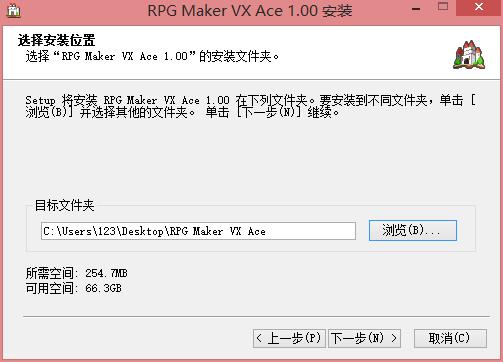Click the window title RPG Maker VX Ace 1.00 安装
Screen dimensions: 503x362
[x=250, y=11]
